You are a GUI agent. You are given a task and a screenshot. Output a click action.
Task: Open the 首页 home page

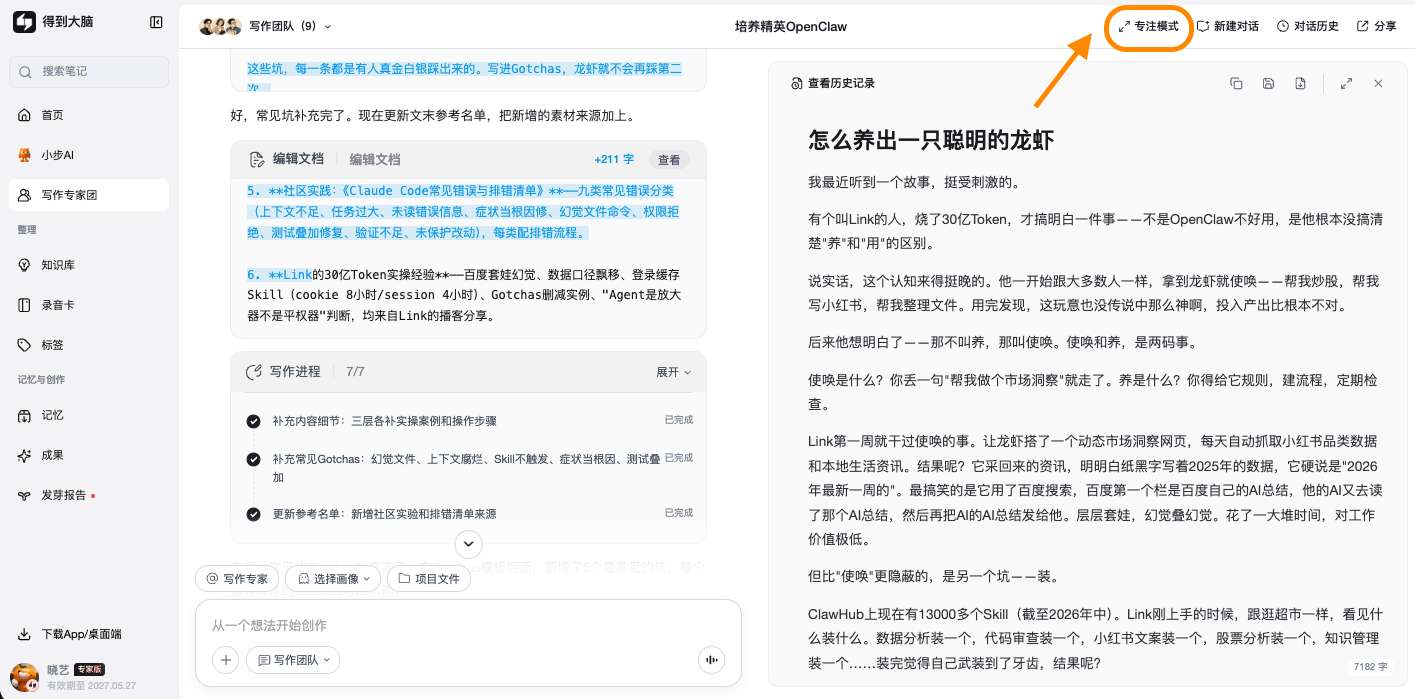pyautogui.click(x=89, y=115)
